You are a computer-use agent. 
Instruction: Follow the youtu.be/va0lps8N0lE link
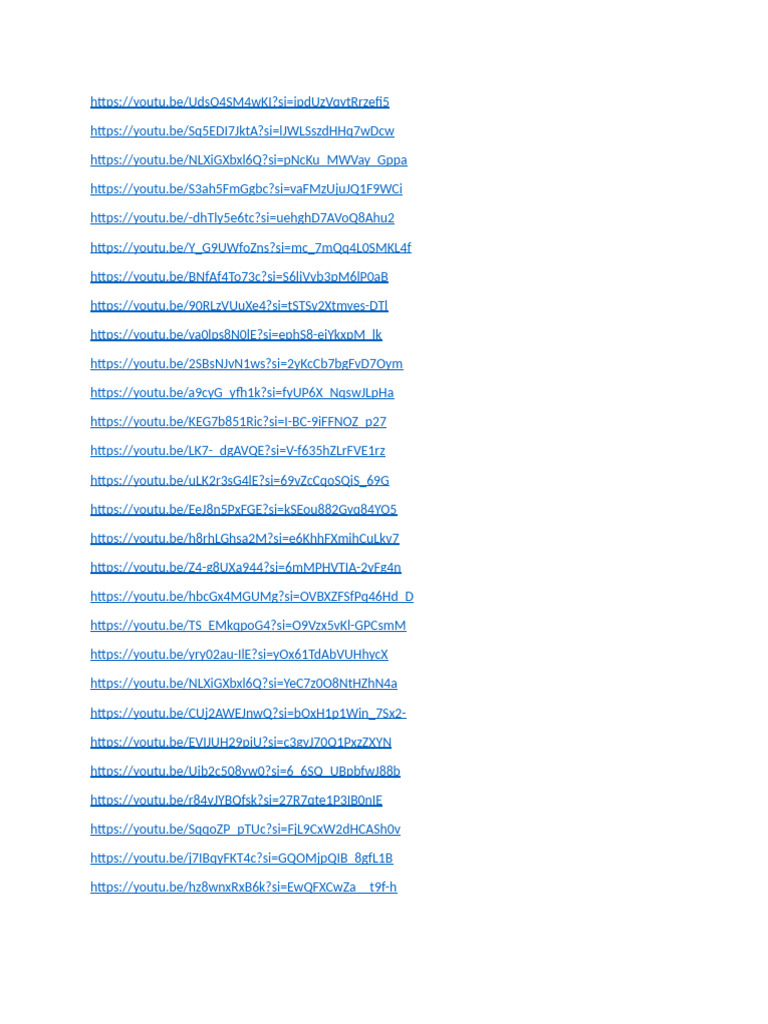click(x=236, y=334)
